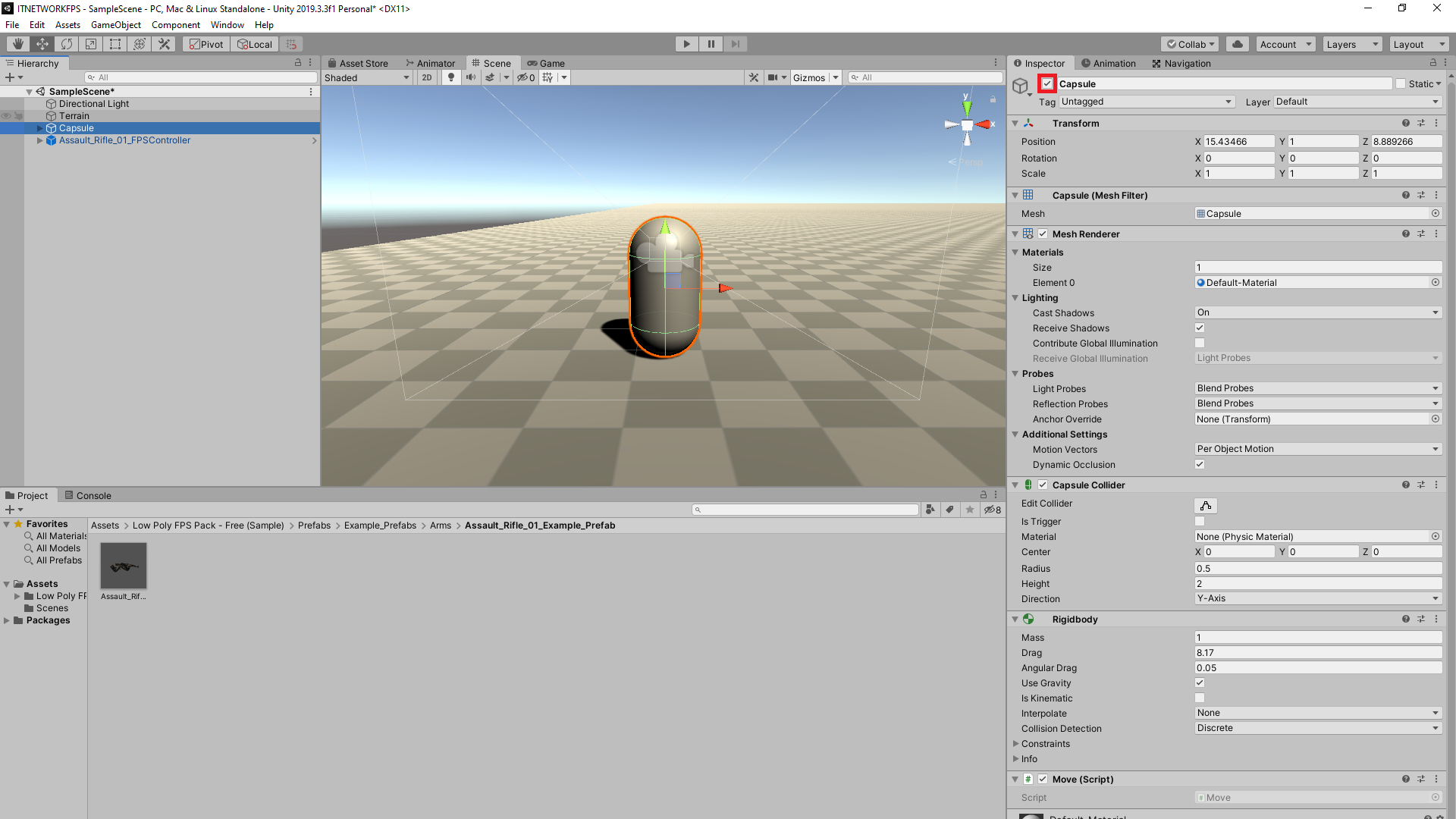
Task: Disable the Capsule active checkbox in Inspector
Action: (x=1047, y=83)
